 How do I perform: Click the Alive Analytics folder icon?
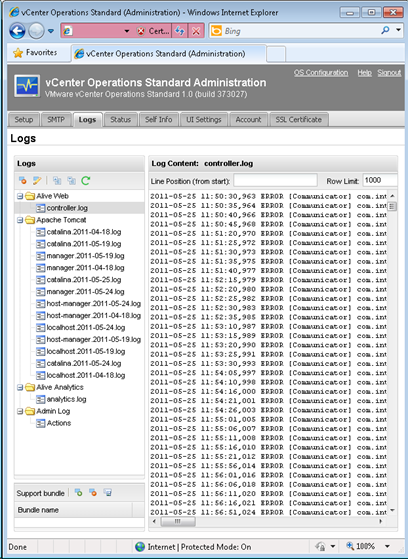point(30,387)
